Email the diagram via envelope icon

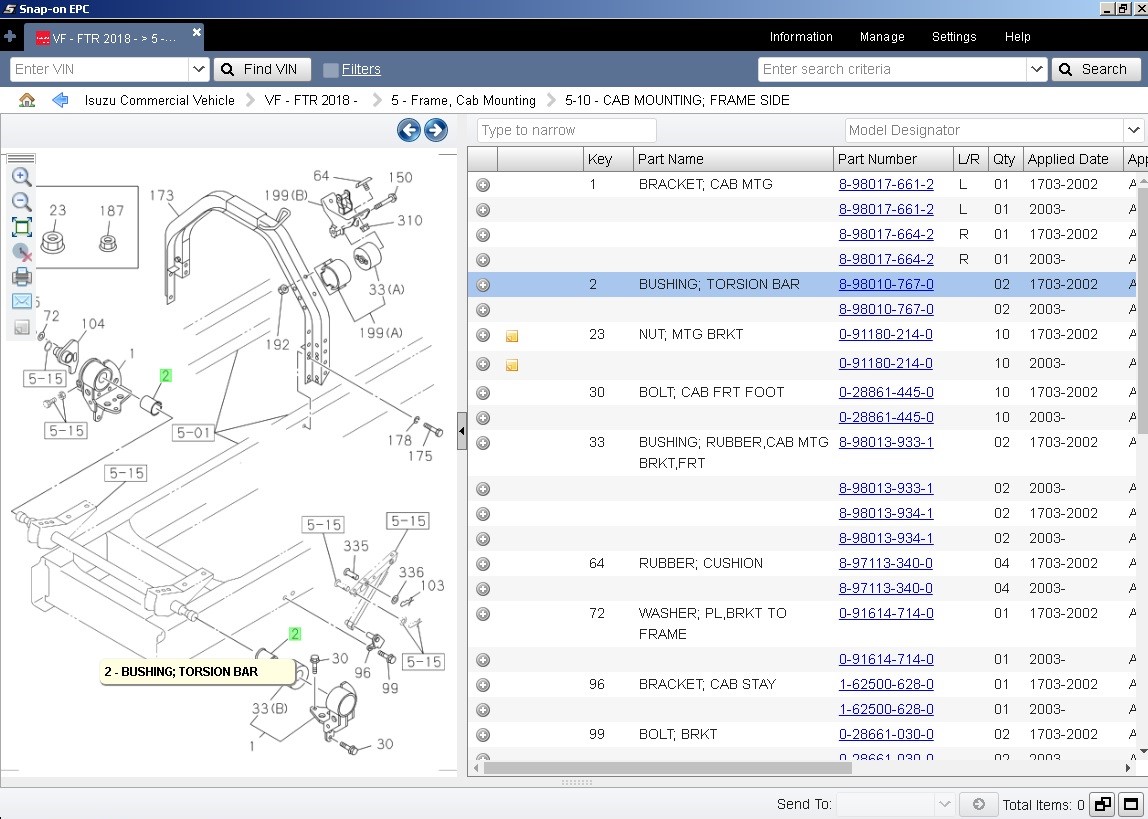point(21,301)
